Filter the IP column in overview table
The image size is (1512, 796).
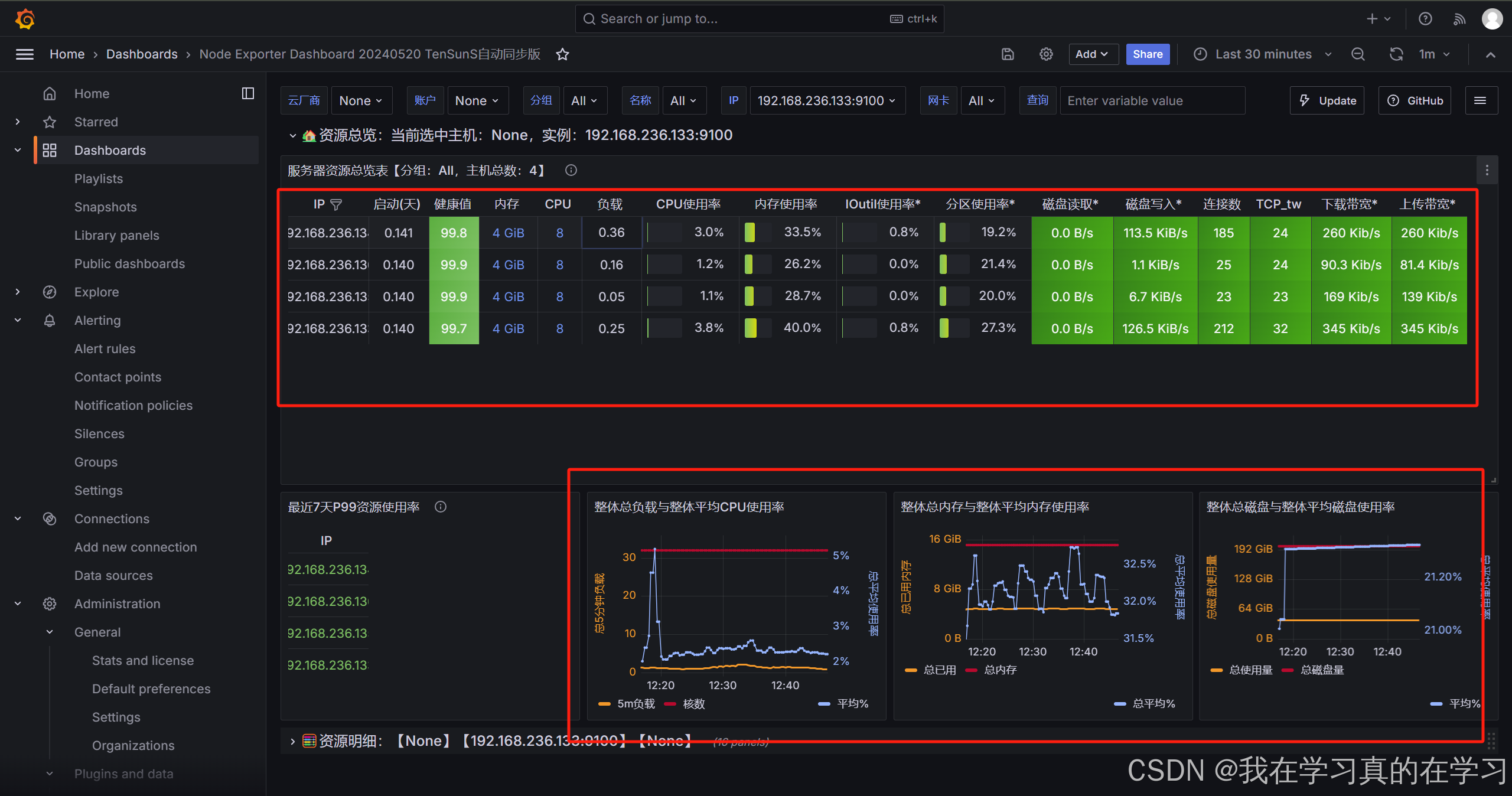(x=336, y=204)
